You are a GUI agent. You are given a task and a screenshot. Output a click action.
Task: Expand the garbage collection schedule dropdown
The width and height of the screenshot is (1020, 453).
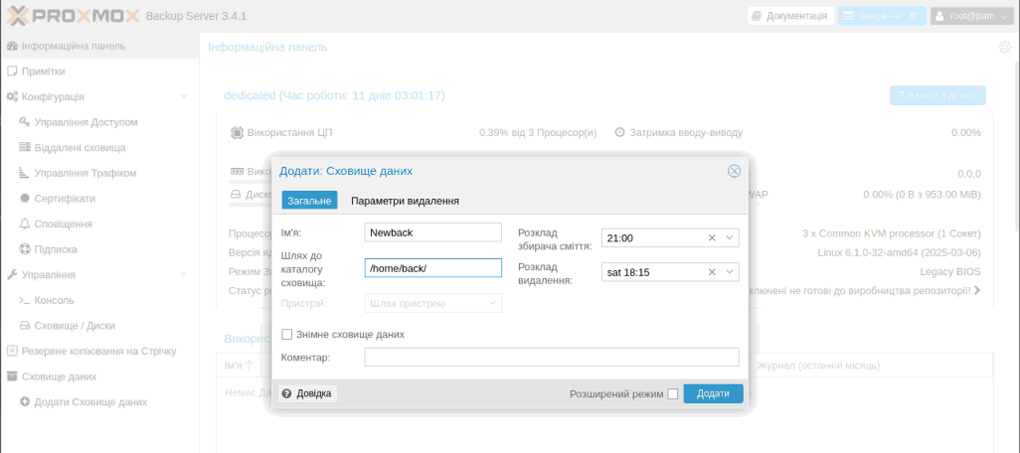(729, 238)
